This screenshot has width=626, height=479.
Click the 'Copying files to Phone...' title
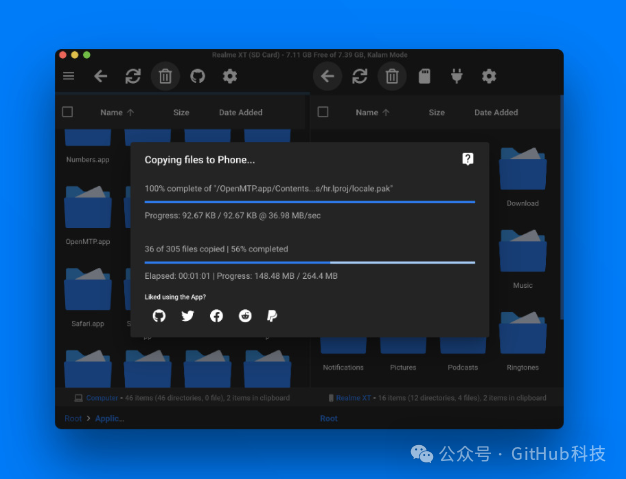[x=200, y=160]
